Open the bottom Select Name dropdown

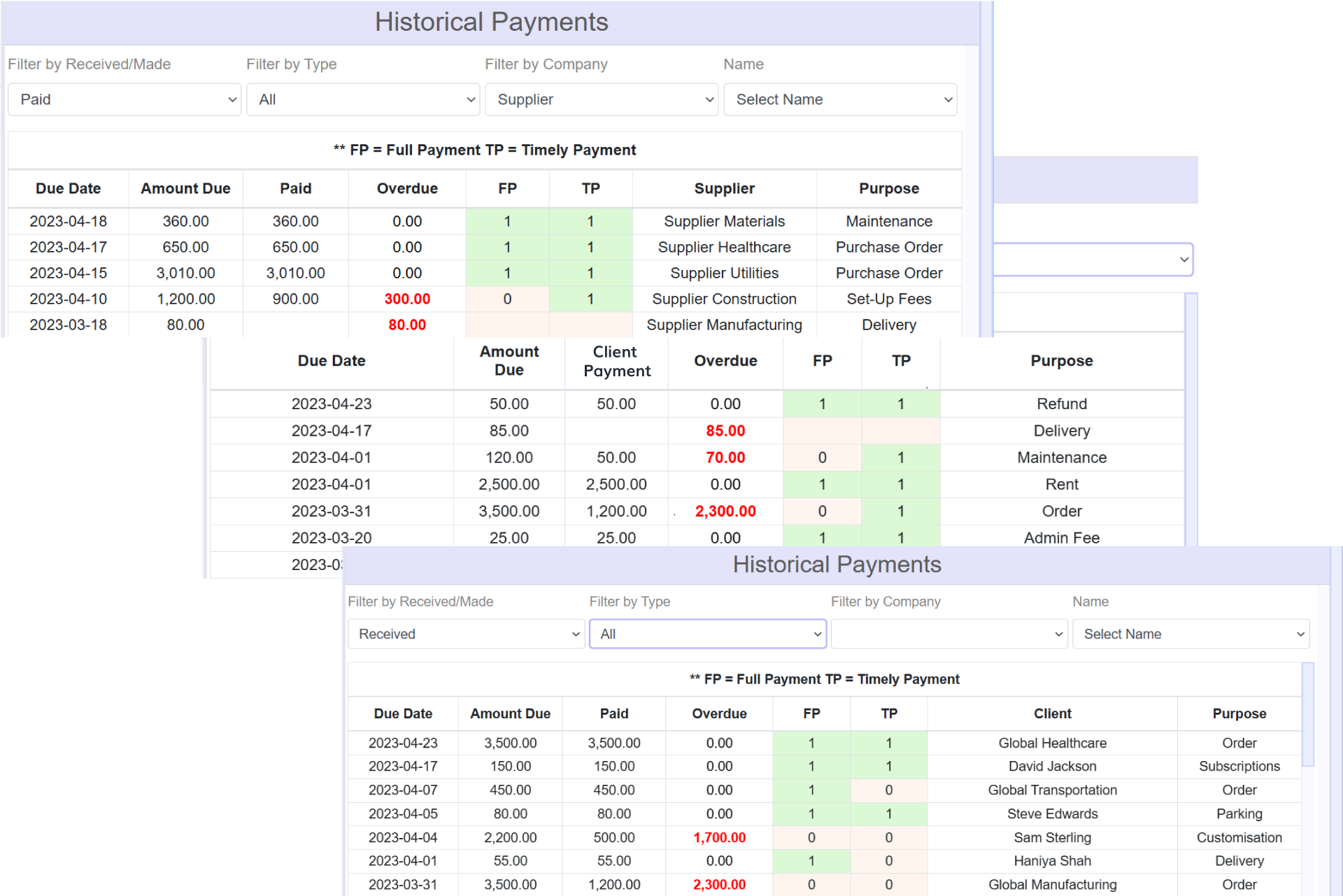(1191, 634)
